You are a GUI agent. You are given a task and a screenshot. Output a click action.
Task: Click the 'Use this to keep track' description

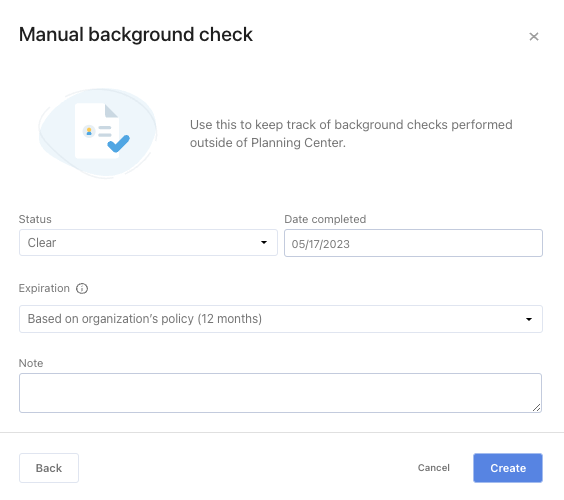351,133
